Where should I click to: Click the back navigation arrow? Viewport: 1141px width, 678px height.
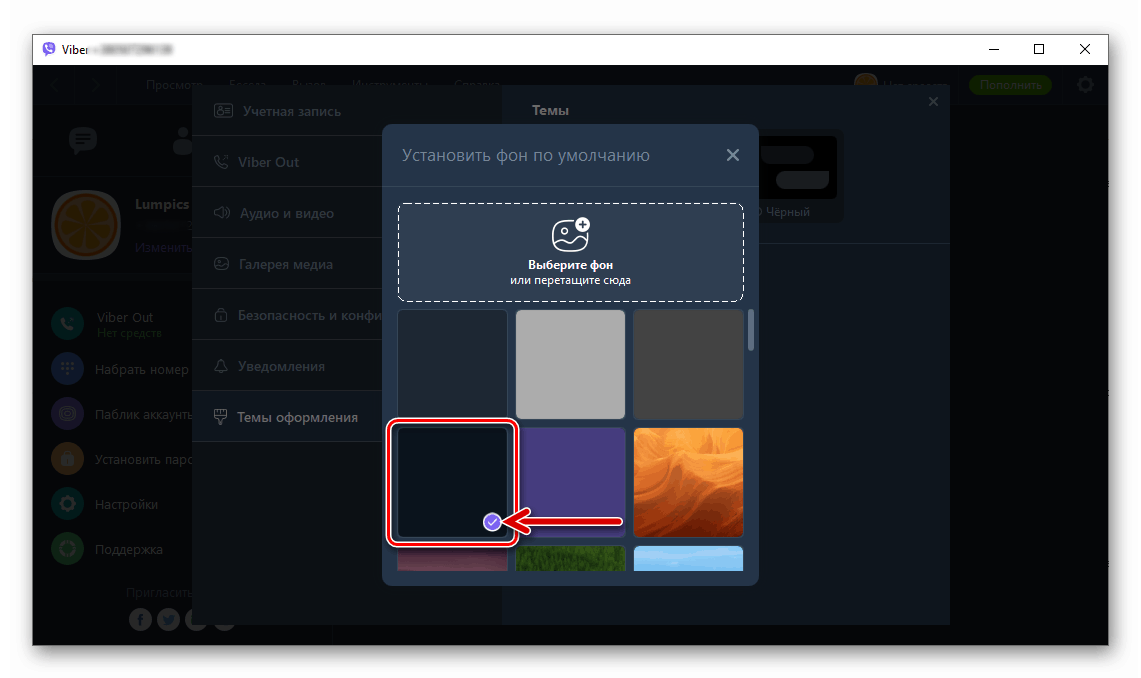[x=55, y=85]
